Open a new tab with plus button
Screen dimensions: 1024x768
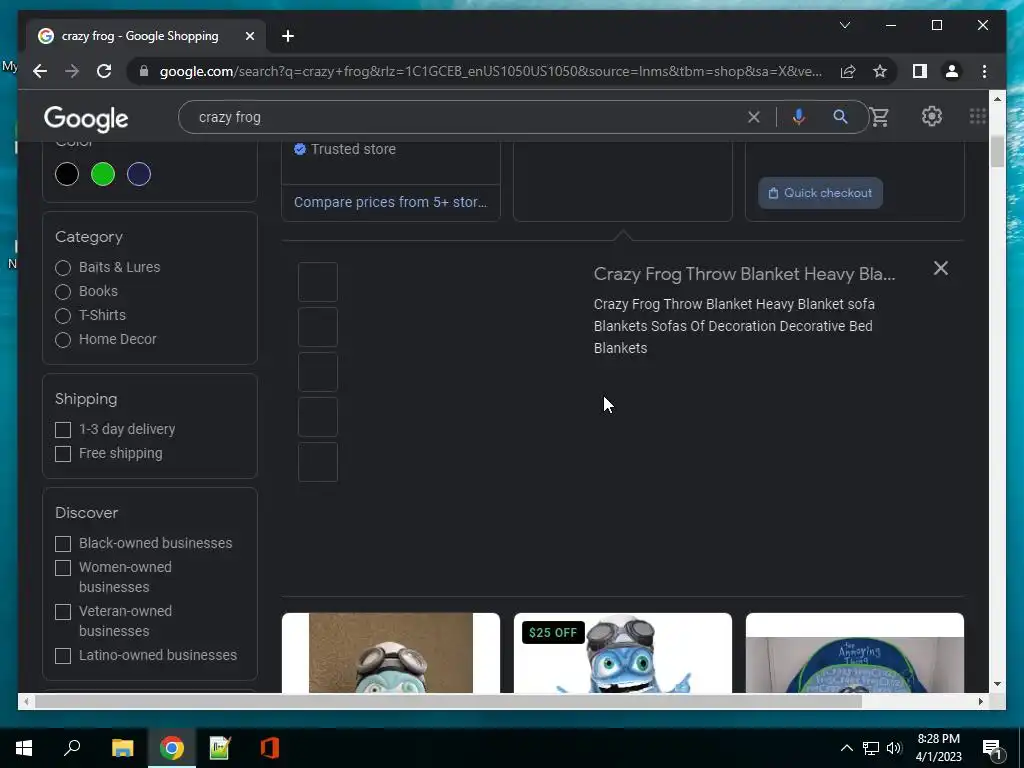click(288, 36)
